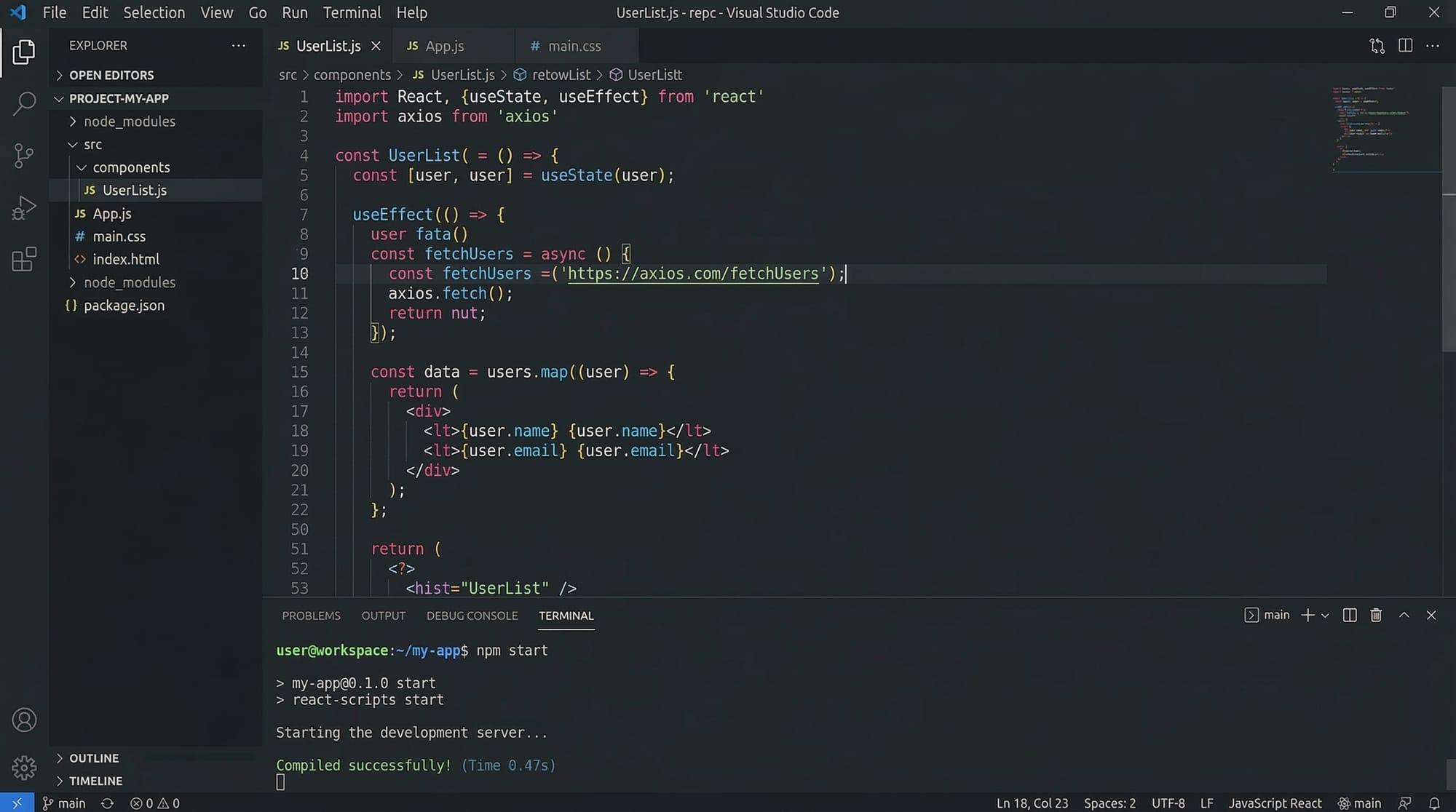Open the Search view in activity bar
Viewport: 1456px width, 812px height.
pos(24,104)
